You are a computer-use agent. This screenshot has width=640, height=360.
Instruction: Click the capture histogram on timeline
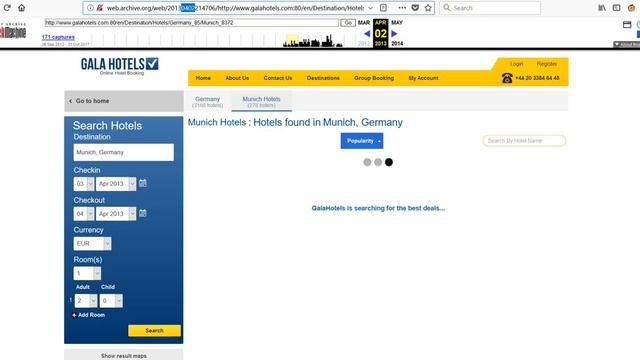tap(313, 41)
